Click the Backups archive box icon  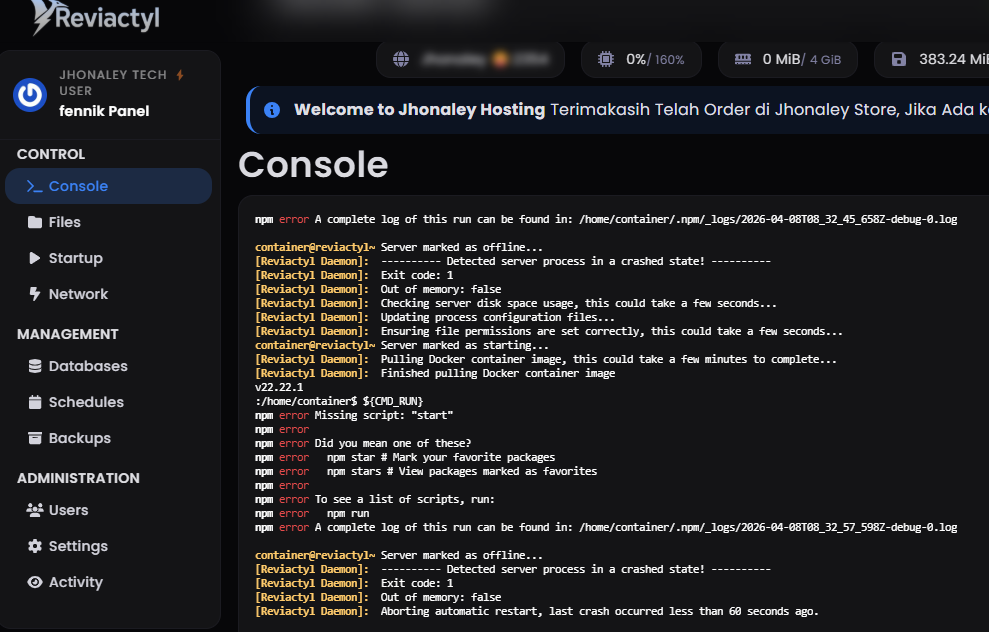[x=35, y=438]
